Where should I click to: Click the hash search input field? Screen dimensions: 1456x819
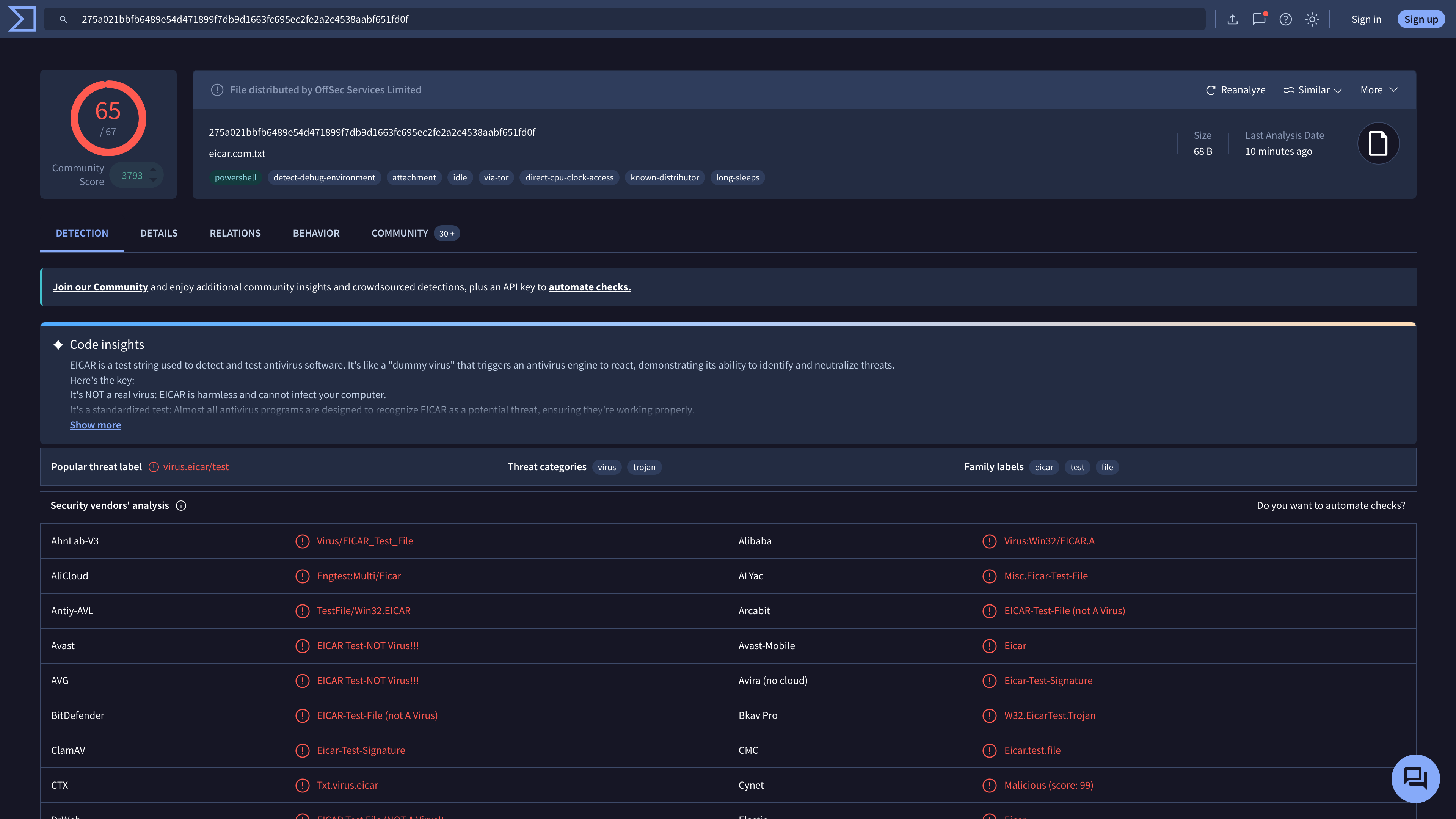click(x=624, y=19)
